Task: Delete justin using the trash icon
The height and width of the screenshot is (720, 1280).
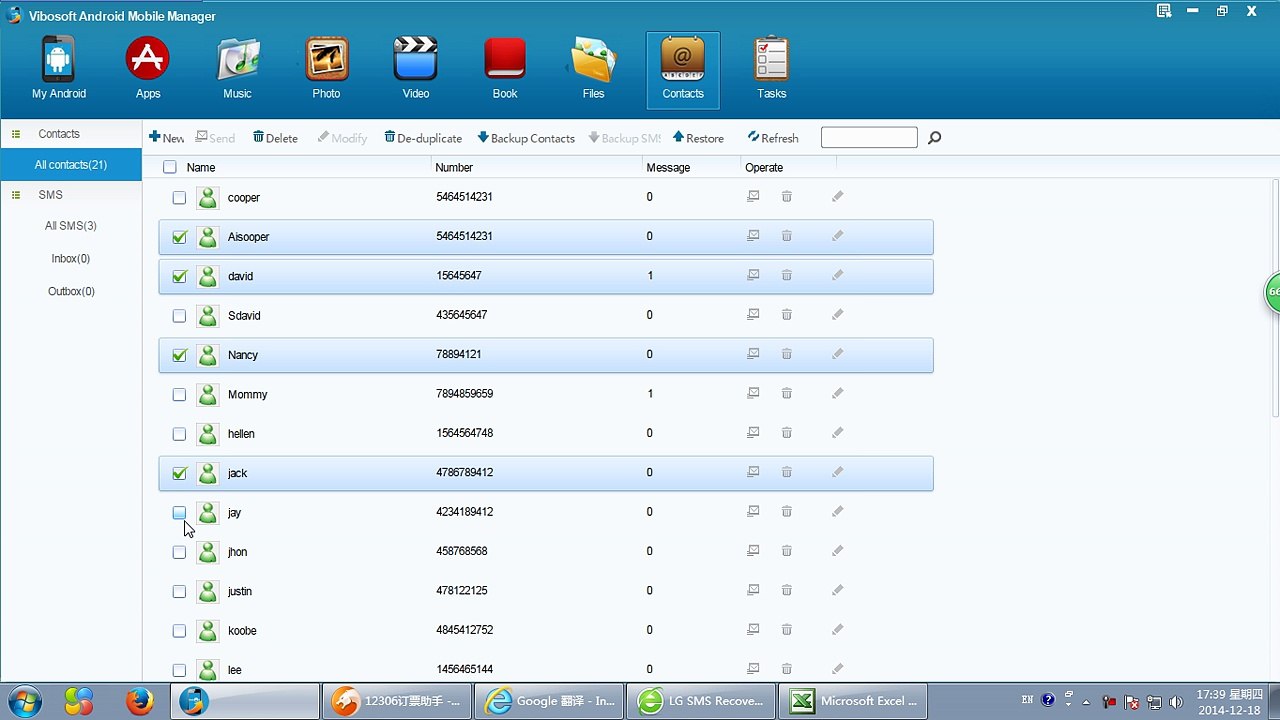Action: [x=787, y=590]
